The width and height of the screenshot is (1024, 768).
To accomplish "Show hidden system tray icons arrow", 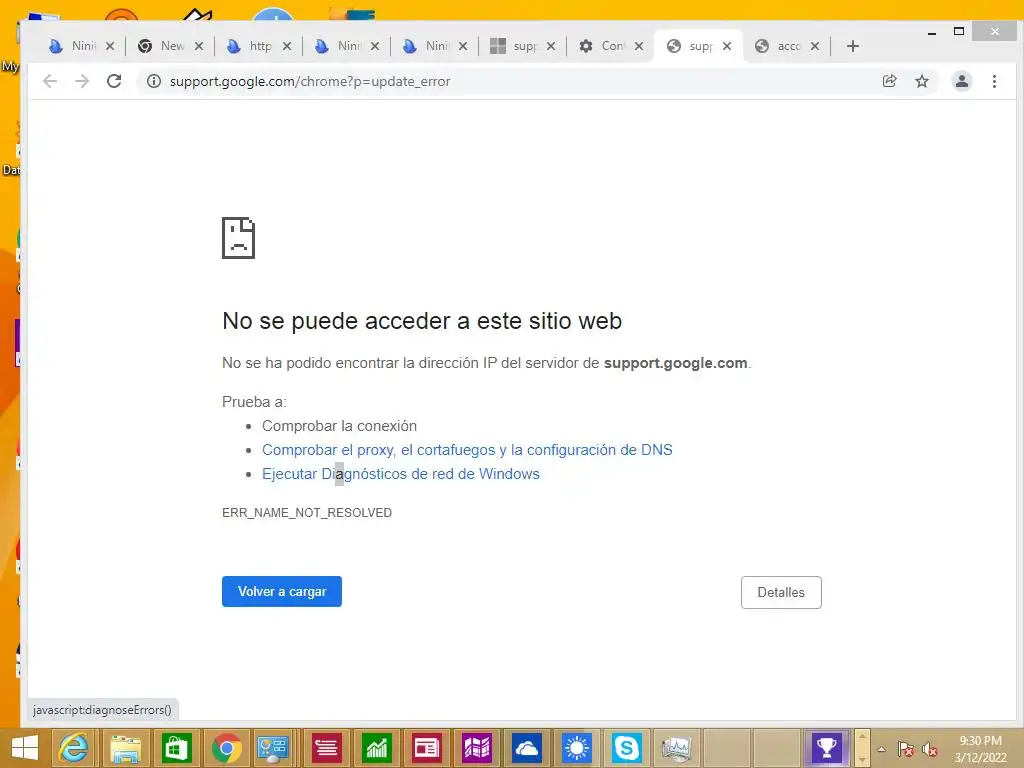I will 881,749.
